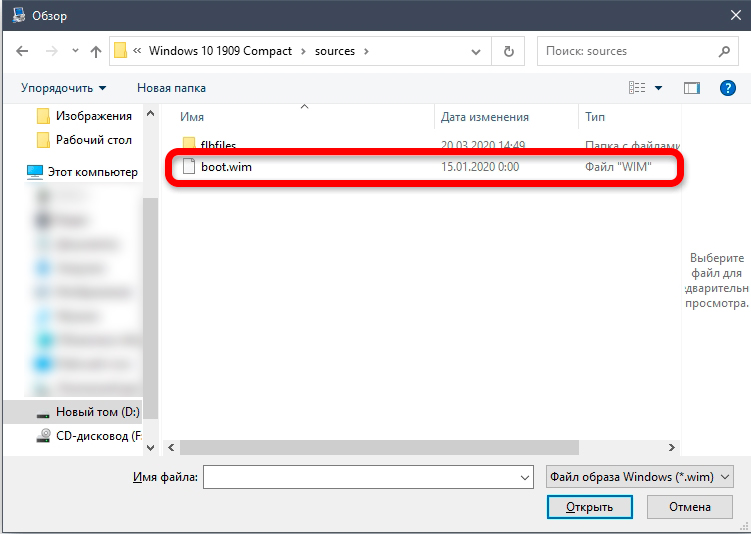Select the sources breadcrumb segment

point(335,51)
